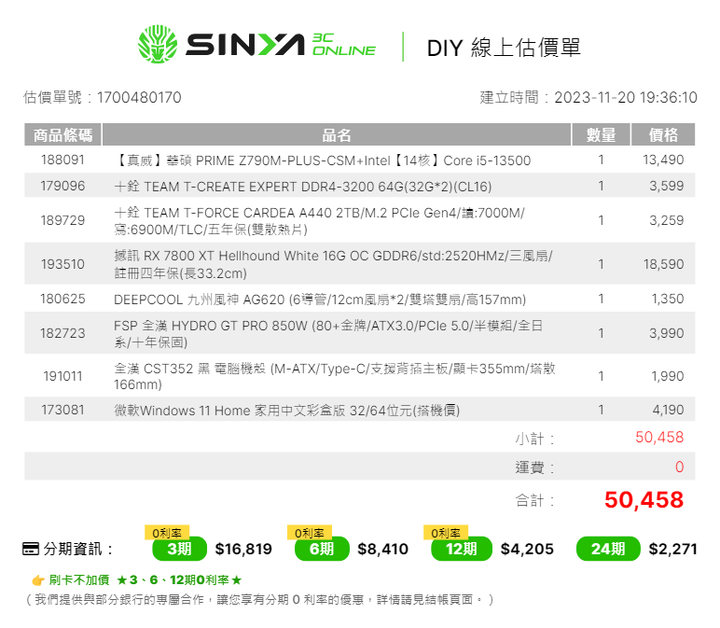The height and width of the screenshot is (628, 720).
Task: Click the credit card icon beside 分期資訊
Action: 31,549
